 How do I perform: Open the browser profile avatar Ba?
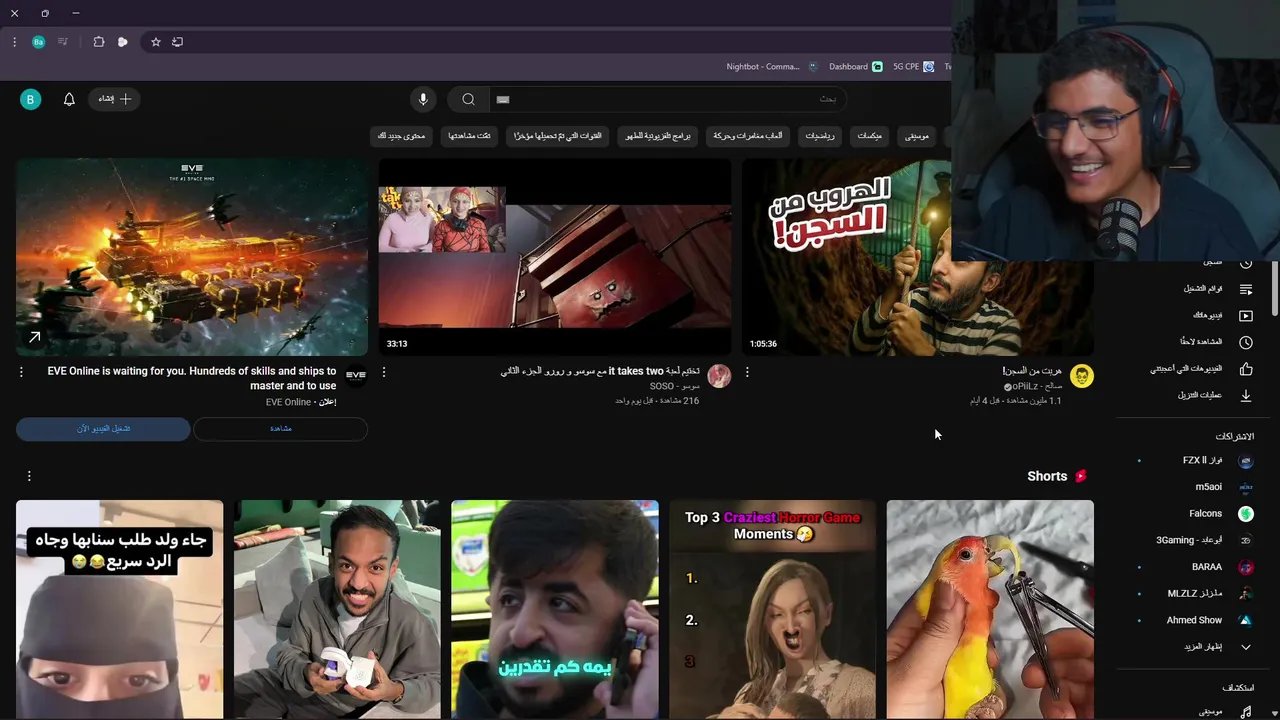point(38,42)
